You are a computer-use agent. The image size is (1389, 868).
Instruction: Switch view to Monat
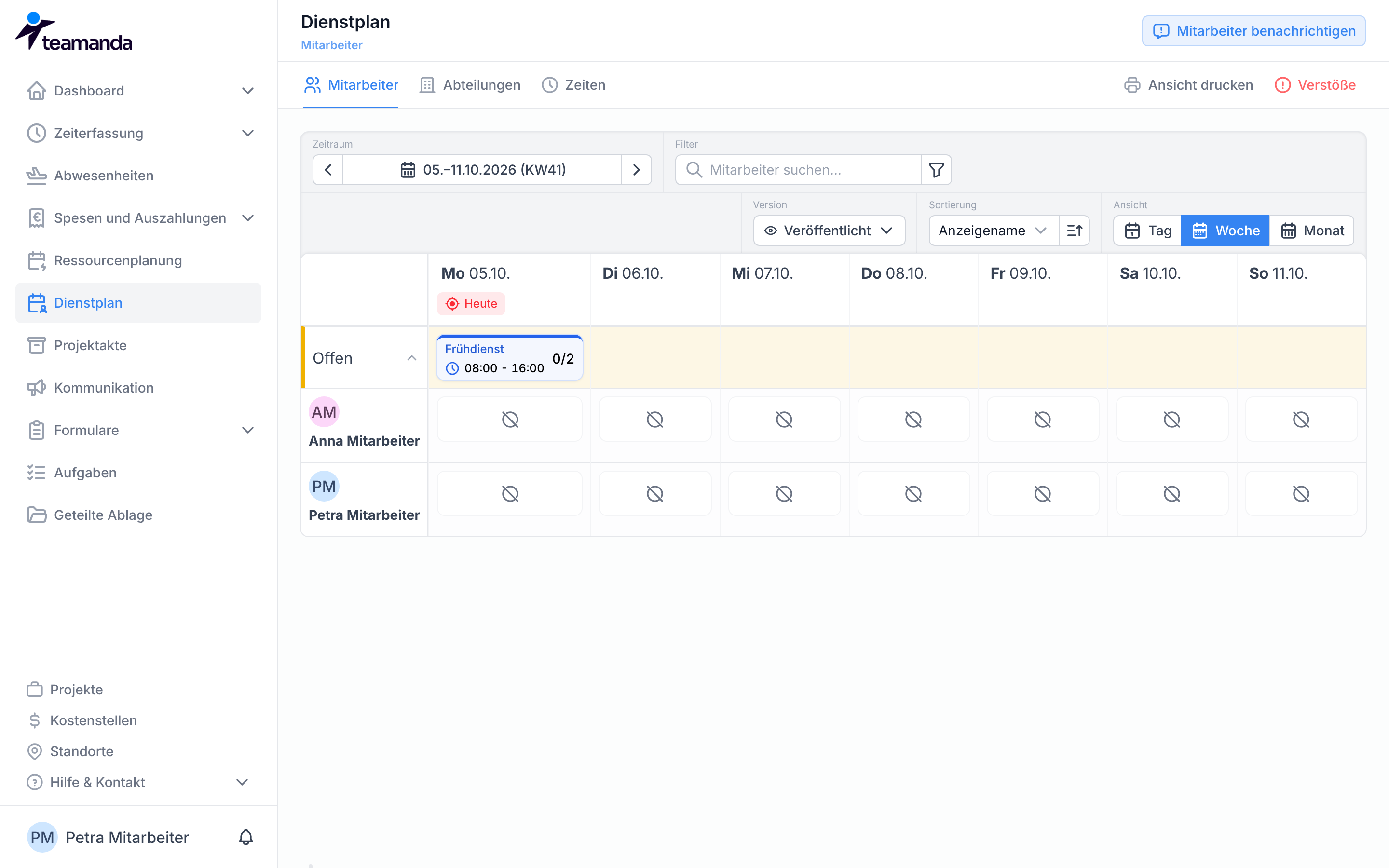pos(1312,231)
